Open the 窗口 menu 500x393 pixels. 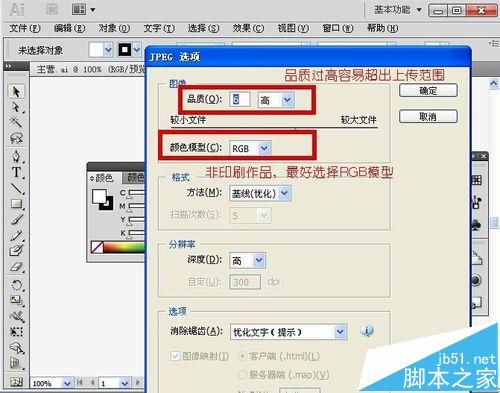[338, 28]
